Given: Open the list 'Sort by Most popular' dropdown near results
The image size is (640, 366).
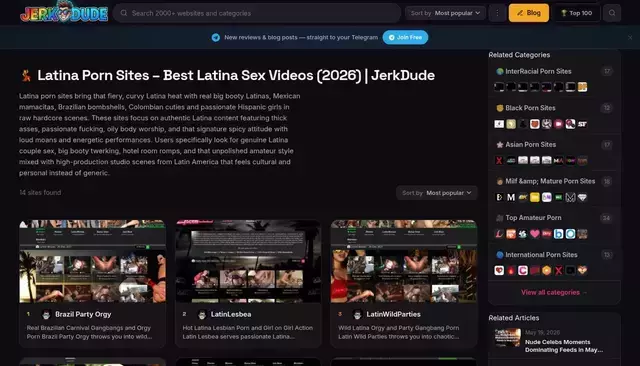Looking at the screenshot, I should (437, 193).
